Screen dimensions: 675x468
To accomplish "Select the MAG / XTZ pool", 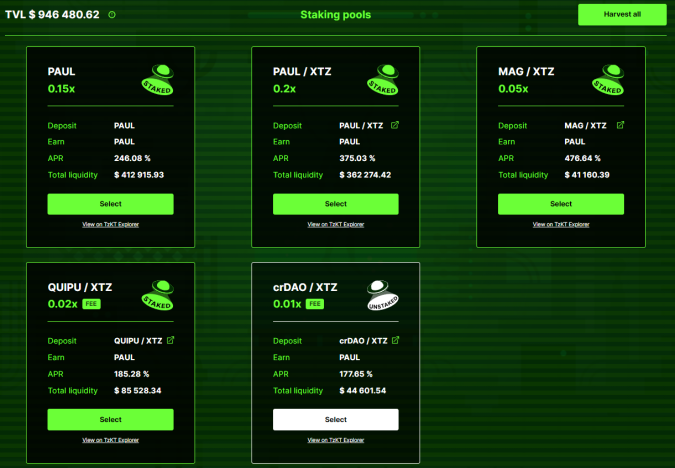I will [561, 204].
